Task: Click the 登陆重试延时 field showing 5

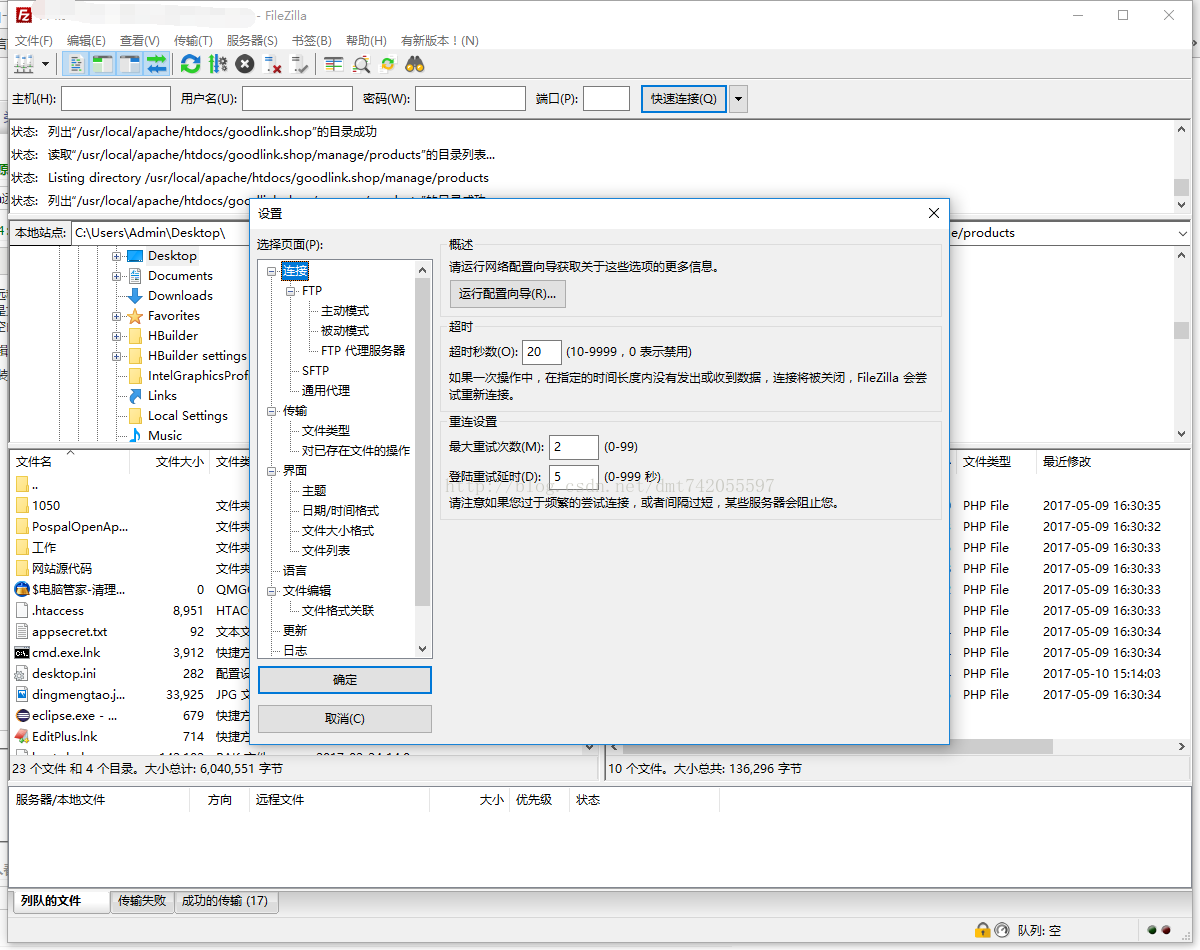Action: coord(574,477)
